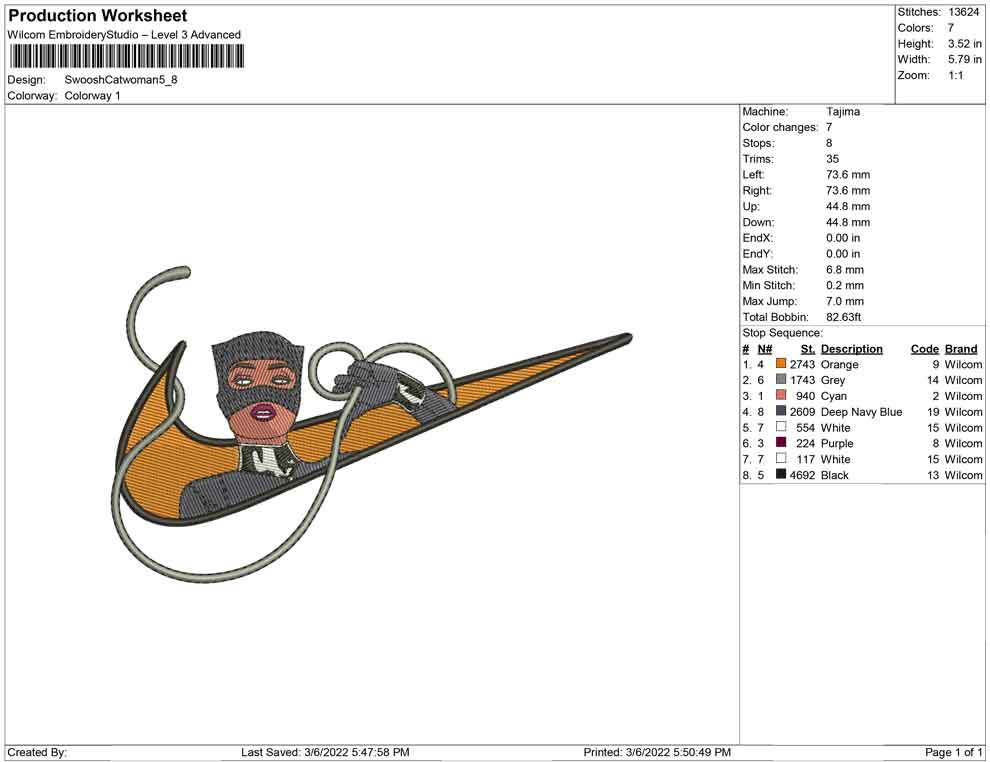Click the Min Stitch value '0.2 mm'
Screen dimensions: 990x762
[x=845, y=285]
